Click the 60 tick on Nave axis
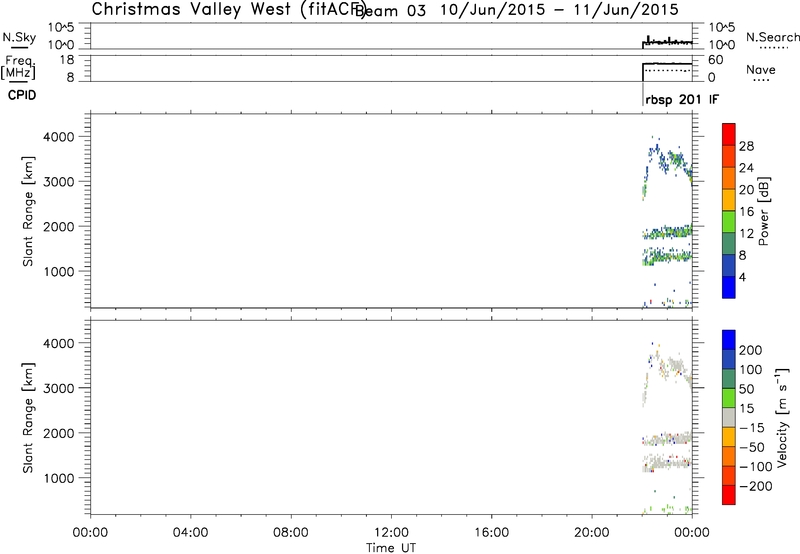Viewport: 800px width, 554px height. (x=716, y=60)
